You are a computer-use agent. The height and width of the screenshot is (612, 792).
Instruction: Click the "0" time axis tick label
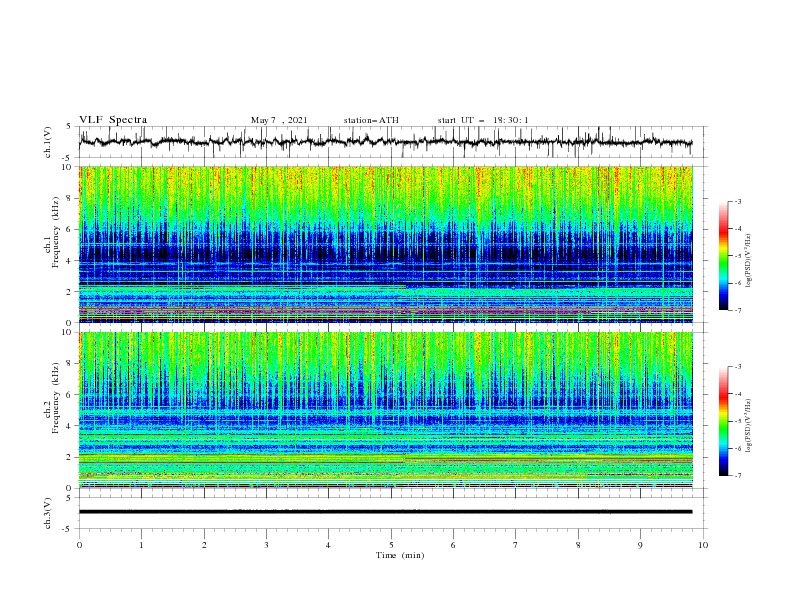(79, 545)
